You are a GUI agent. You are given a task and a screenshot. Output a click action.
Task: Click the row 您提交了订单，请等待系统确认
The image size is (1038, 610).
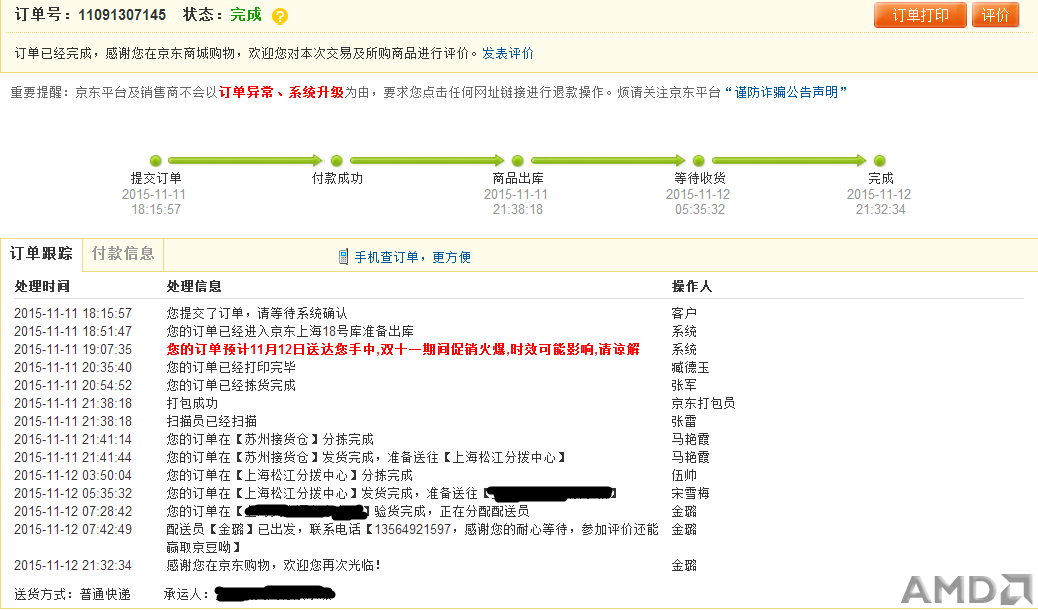[x=257, y=313]
